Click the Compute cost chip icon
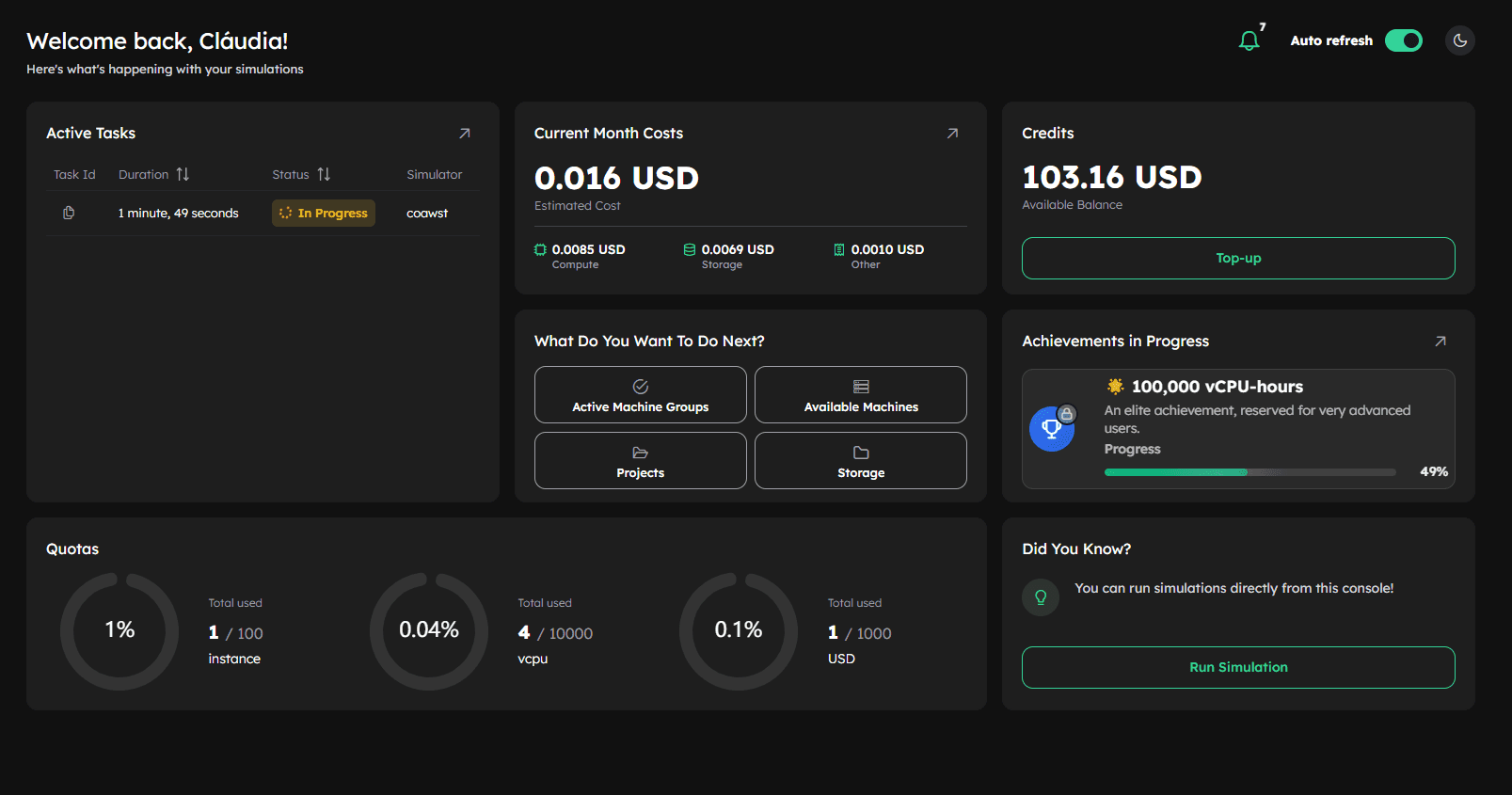 [540, 249]
